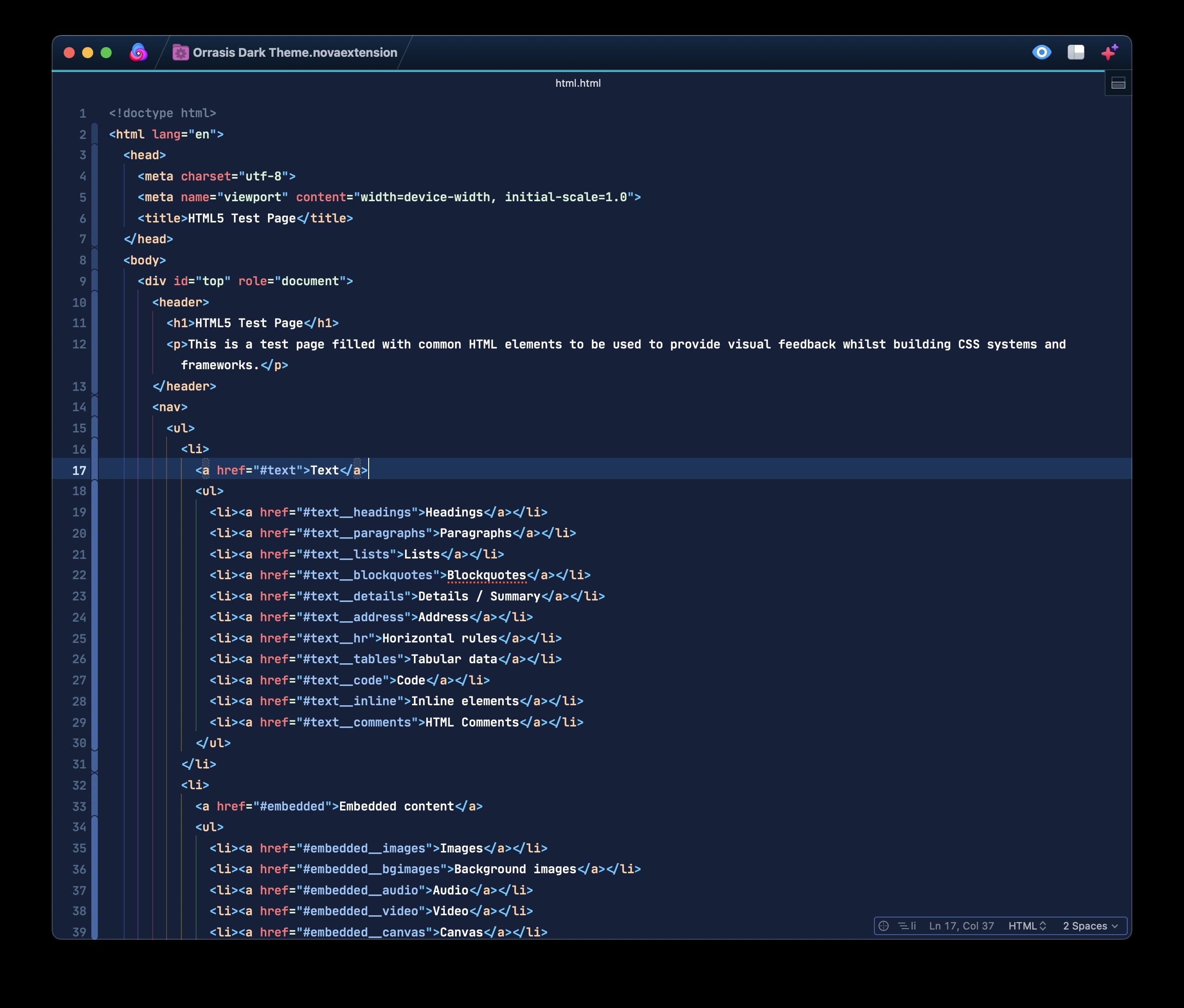
Task: Toggle the sidebar layout panel icon
Action: tap(1076, 53)
